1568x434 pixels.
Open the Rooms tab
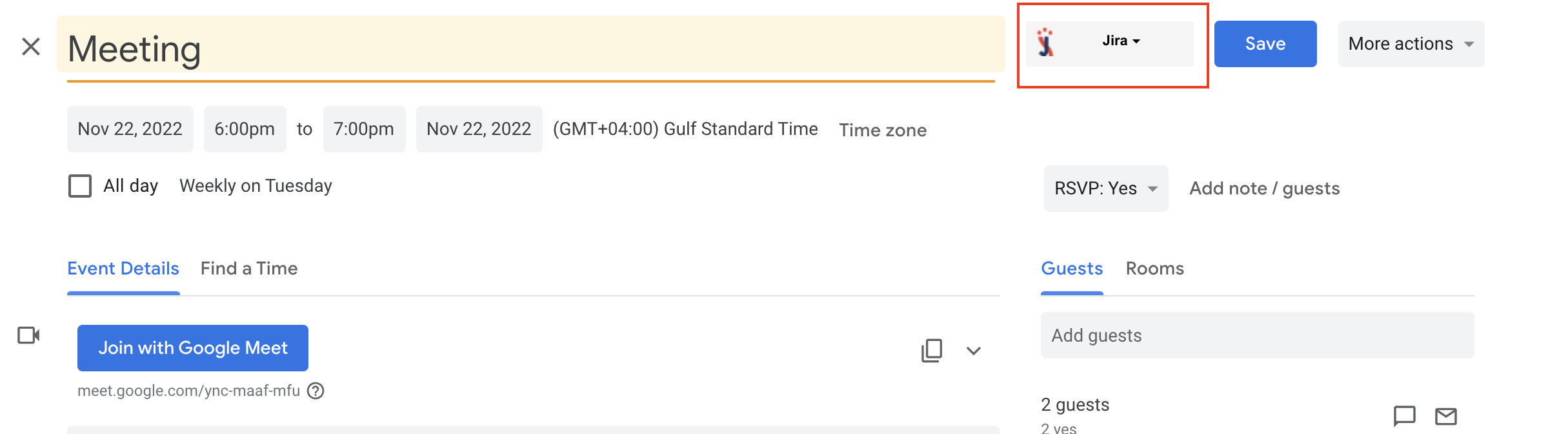(x=1154, y=268)
